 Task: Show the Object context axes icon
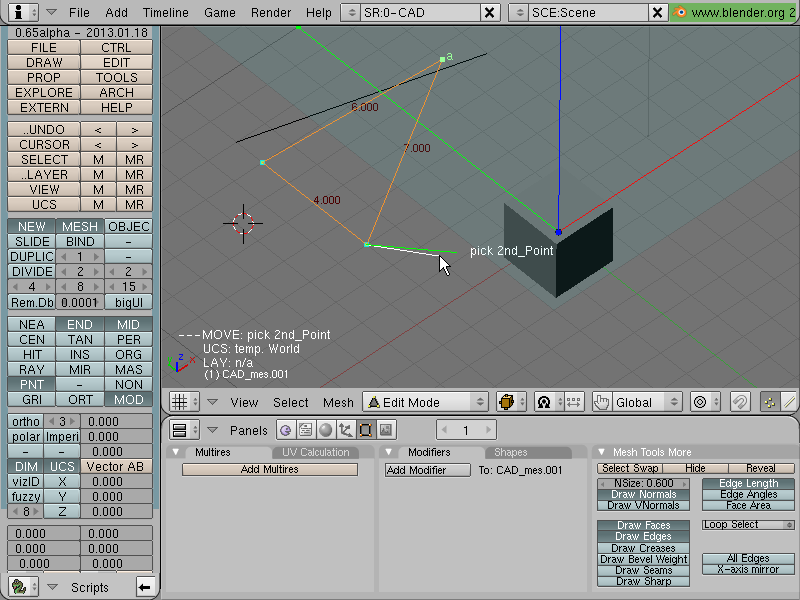pos(345,430)
